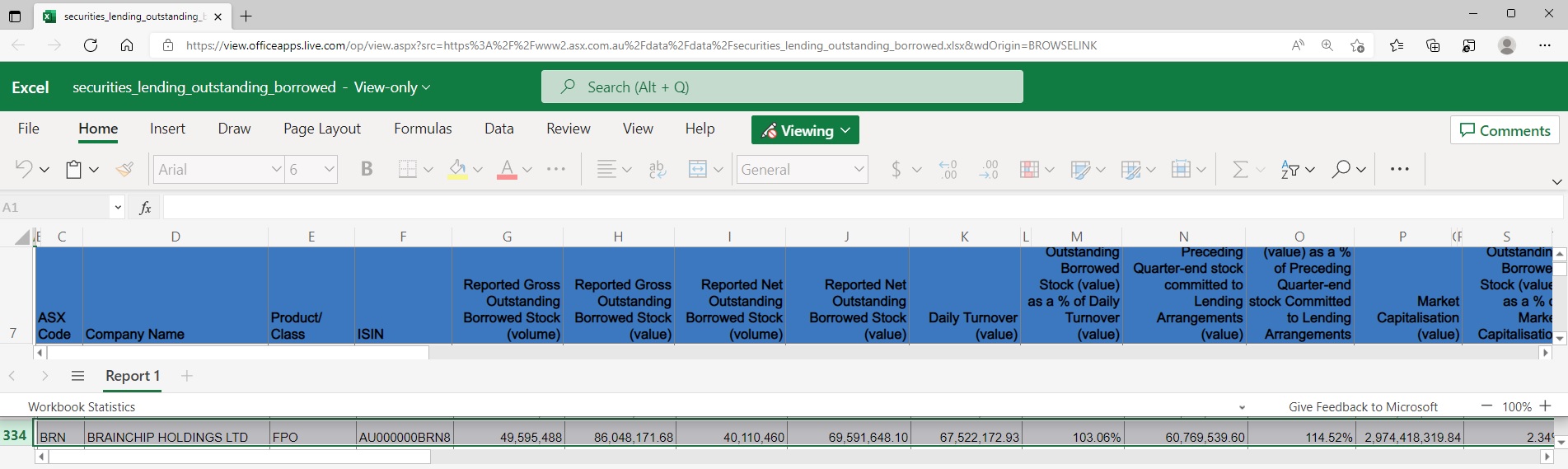Click the Wrap Text icon
The height and width of the screenshot is (469, 1568).
657,169
